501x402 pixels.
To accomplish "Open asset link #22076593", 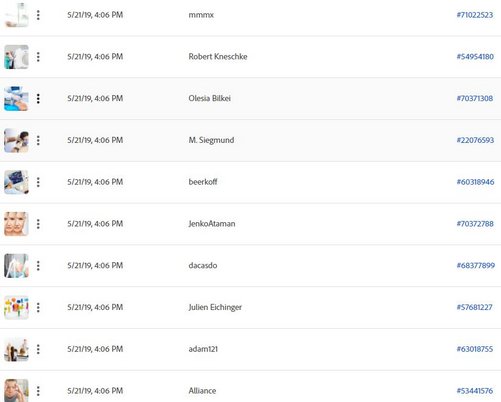I will click(475, 140).
